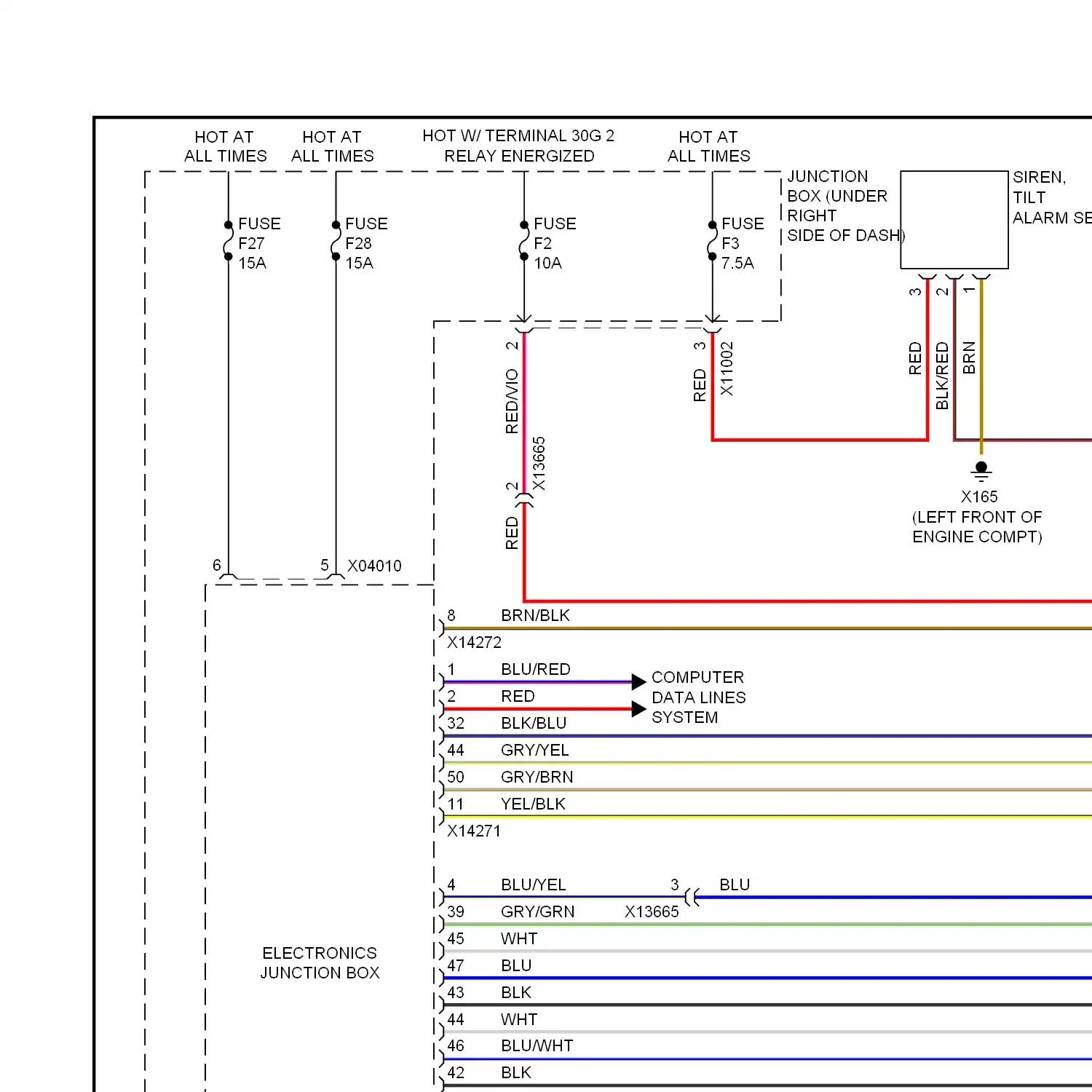This screenshot has height=1092, width=1092.
Task: Click the X165 ground symbol
Action: pyautogui.click(x=981, y=471)
